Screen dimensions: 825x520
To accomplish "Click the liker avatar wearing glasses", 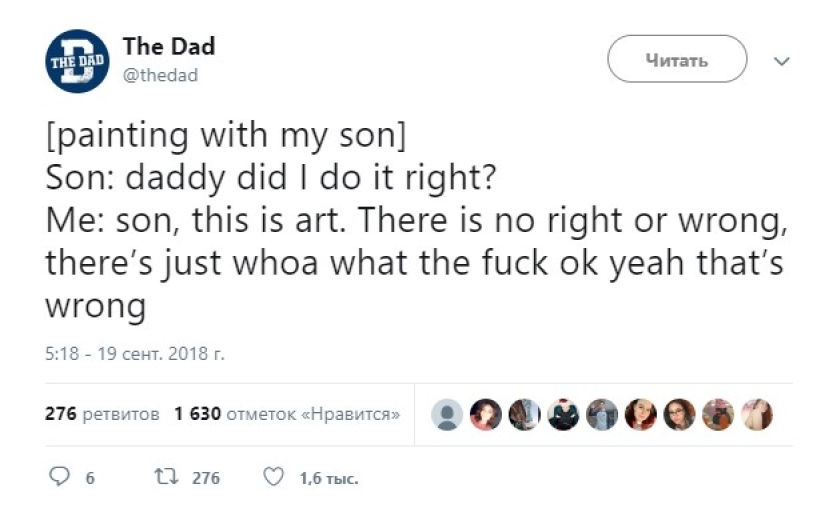I will pos(680,414).
